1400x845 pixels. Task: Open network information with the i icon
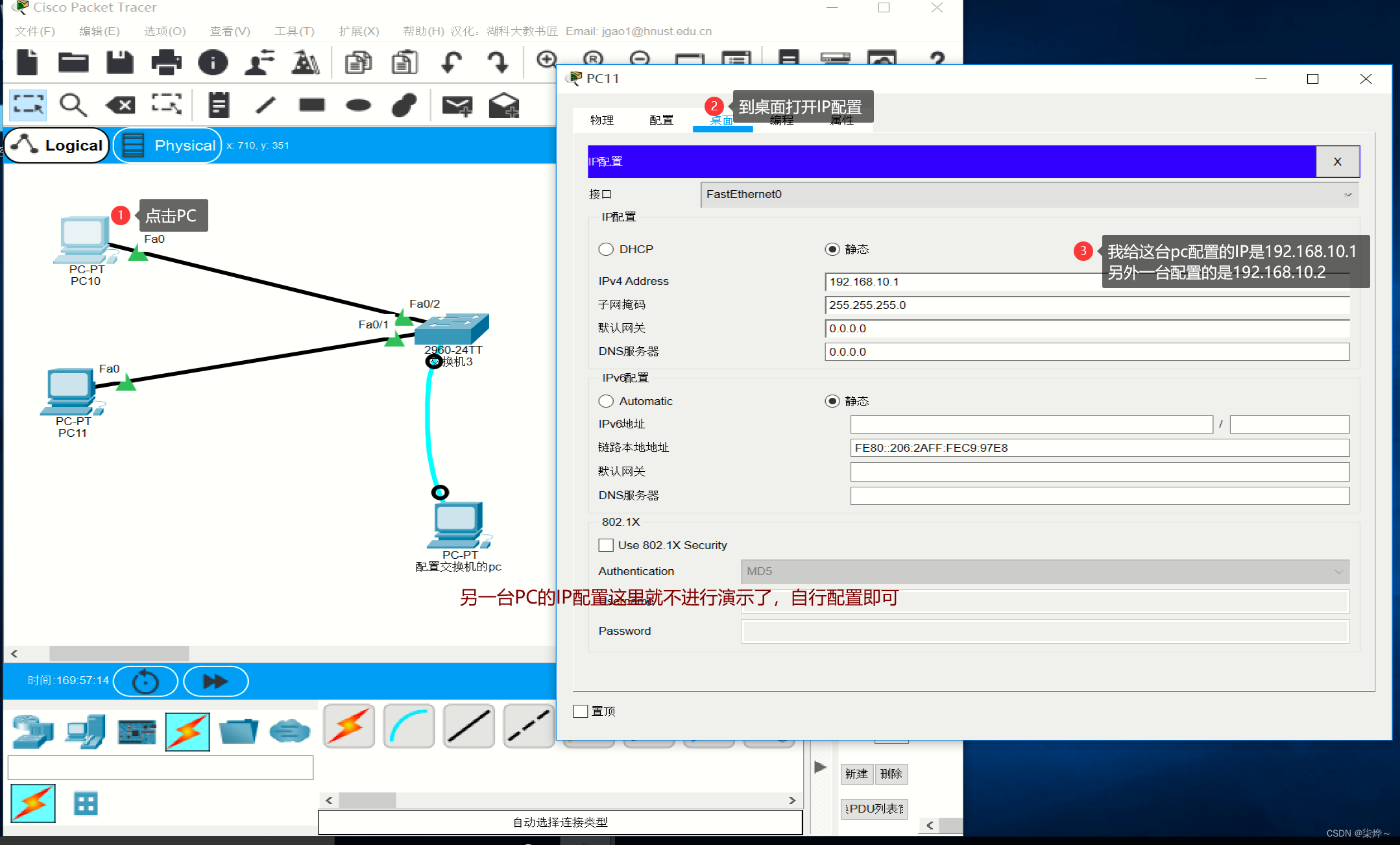(213, 63)
